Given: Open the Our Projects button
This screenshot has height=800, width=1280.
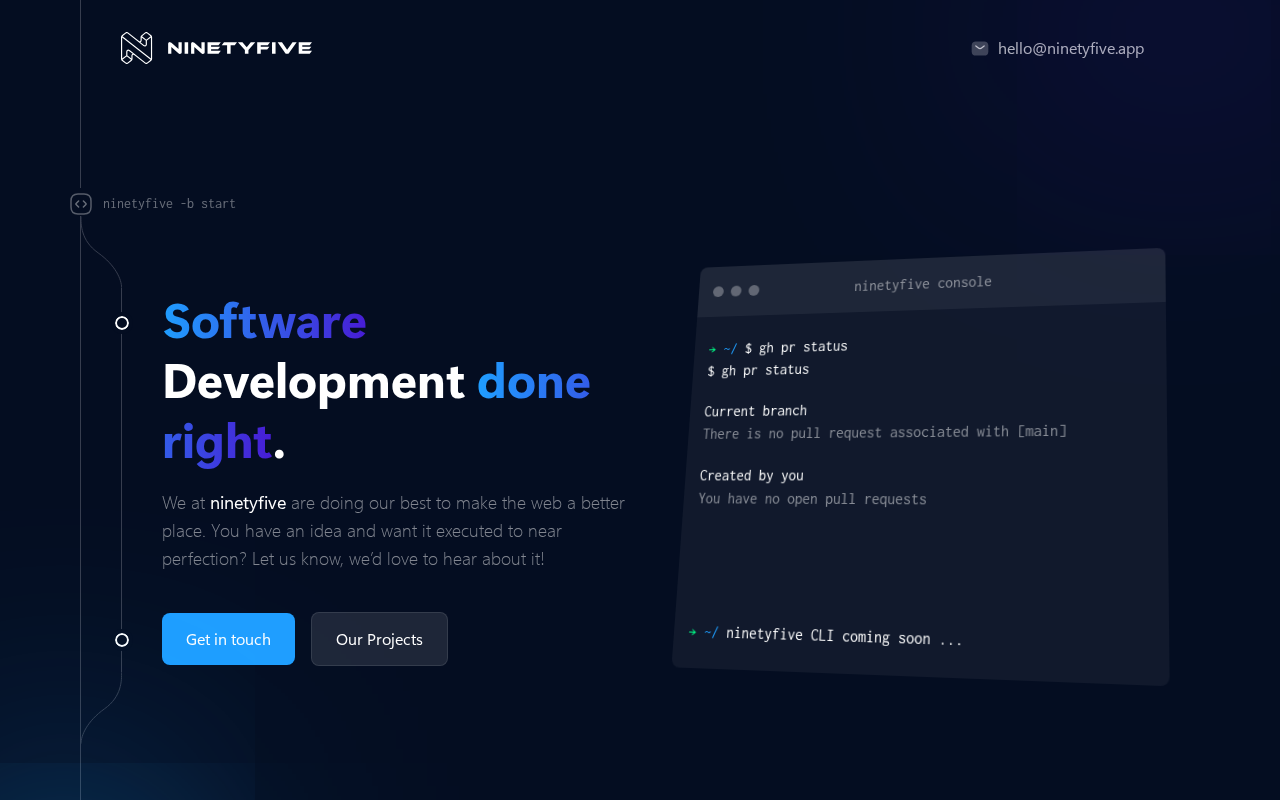Looking at the screenshot, I should 379,639.
